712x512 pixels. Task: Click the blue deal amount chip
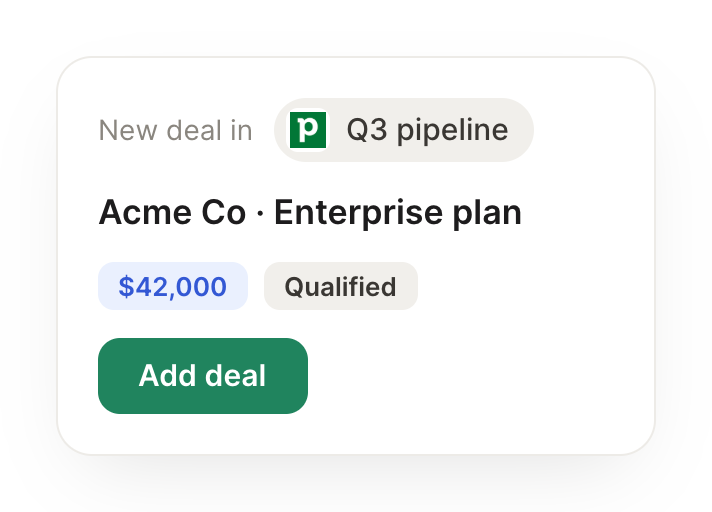pyautogui.click(x=173, y=286)
